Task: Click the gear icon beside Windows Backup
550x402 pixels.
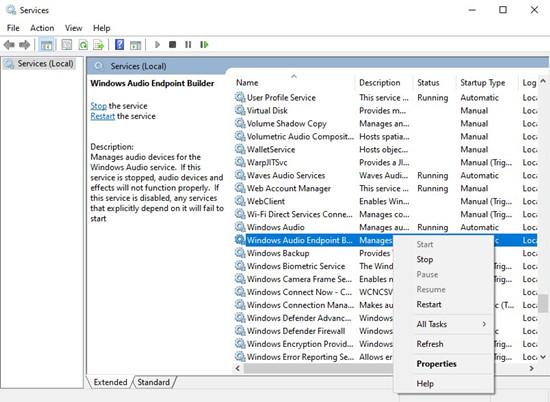Action: coord(240,253)
